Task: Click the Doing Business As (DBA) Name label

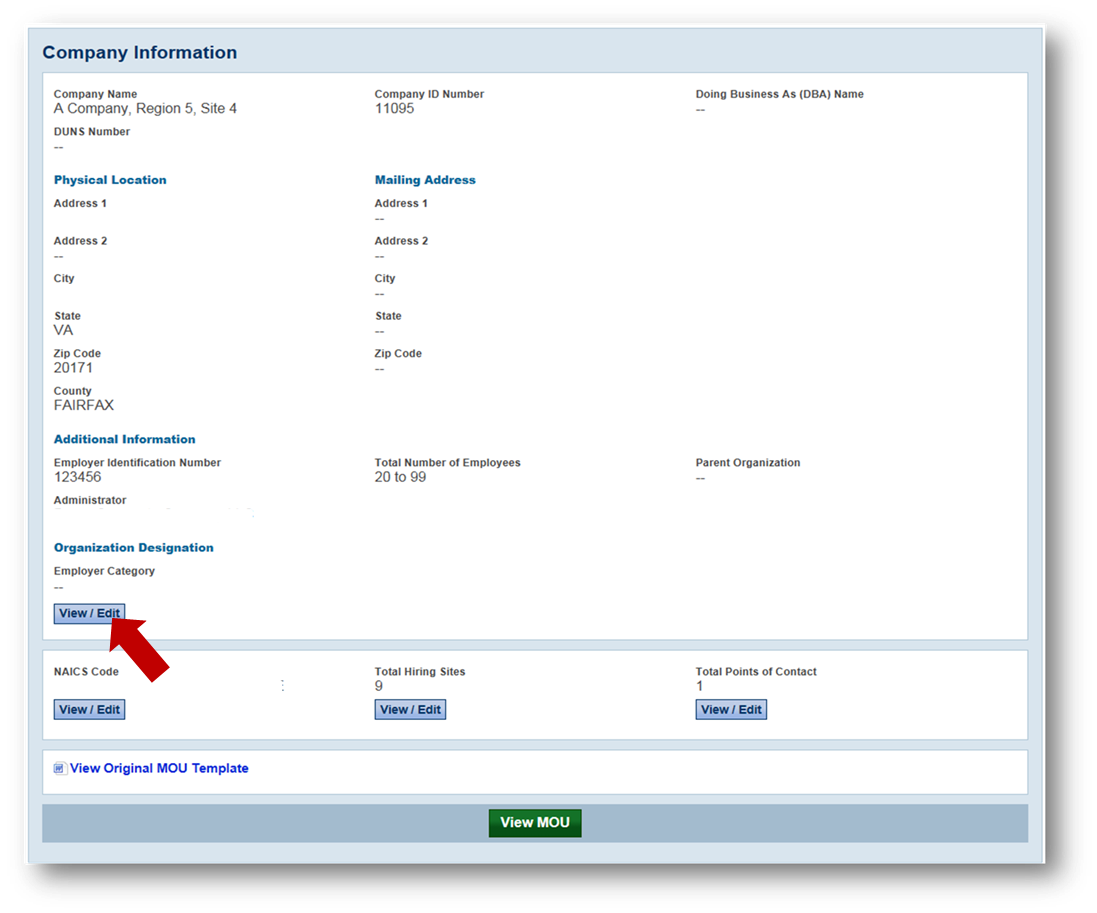Action: click(x=779, y=94)
